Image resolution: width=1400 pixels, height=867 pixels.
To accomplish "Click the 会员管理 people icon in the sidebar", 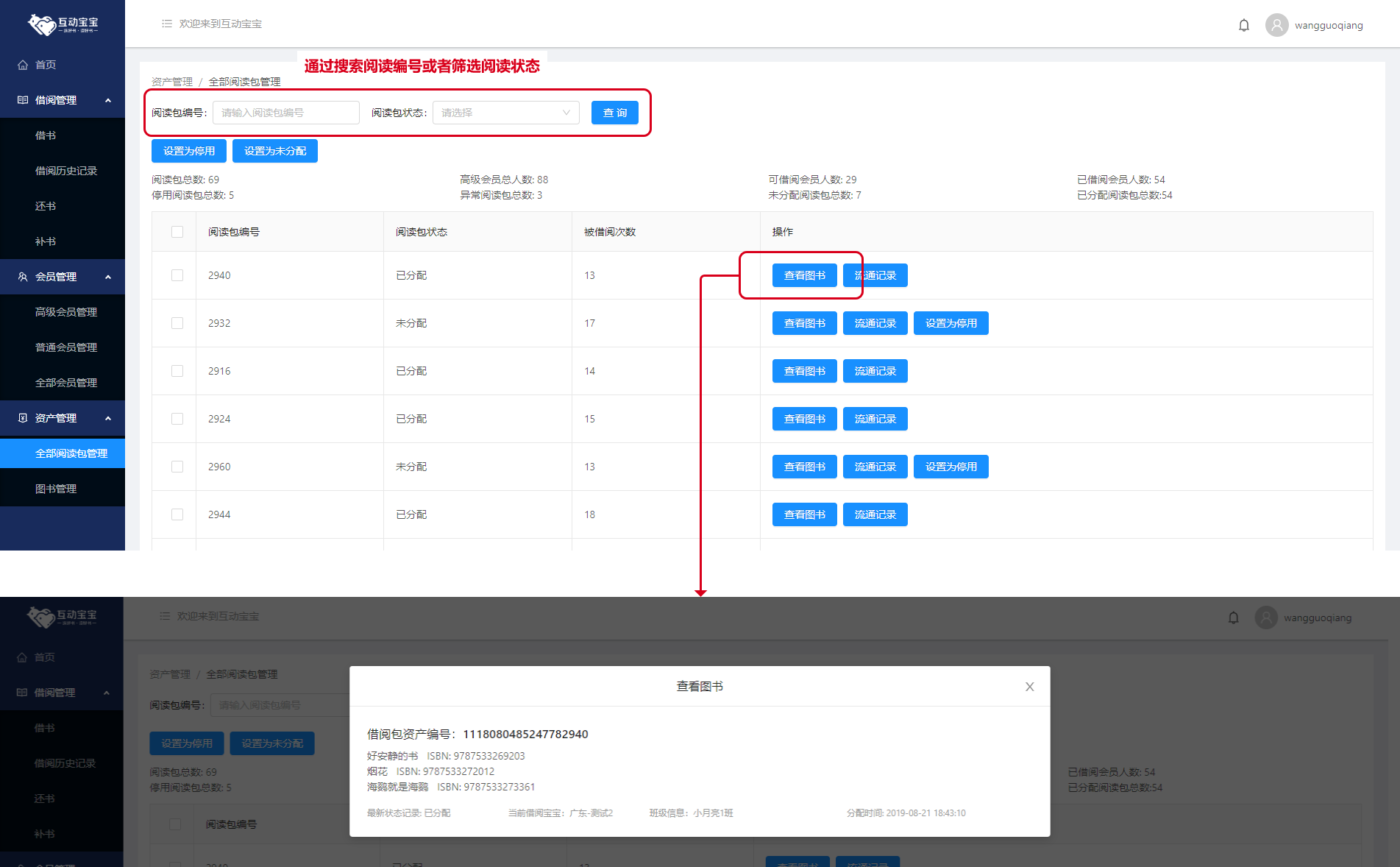I will point(23,277).
